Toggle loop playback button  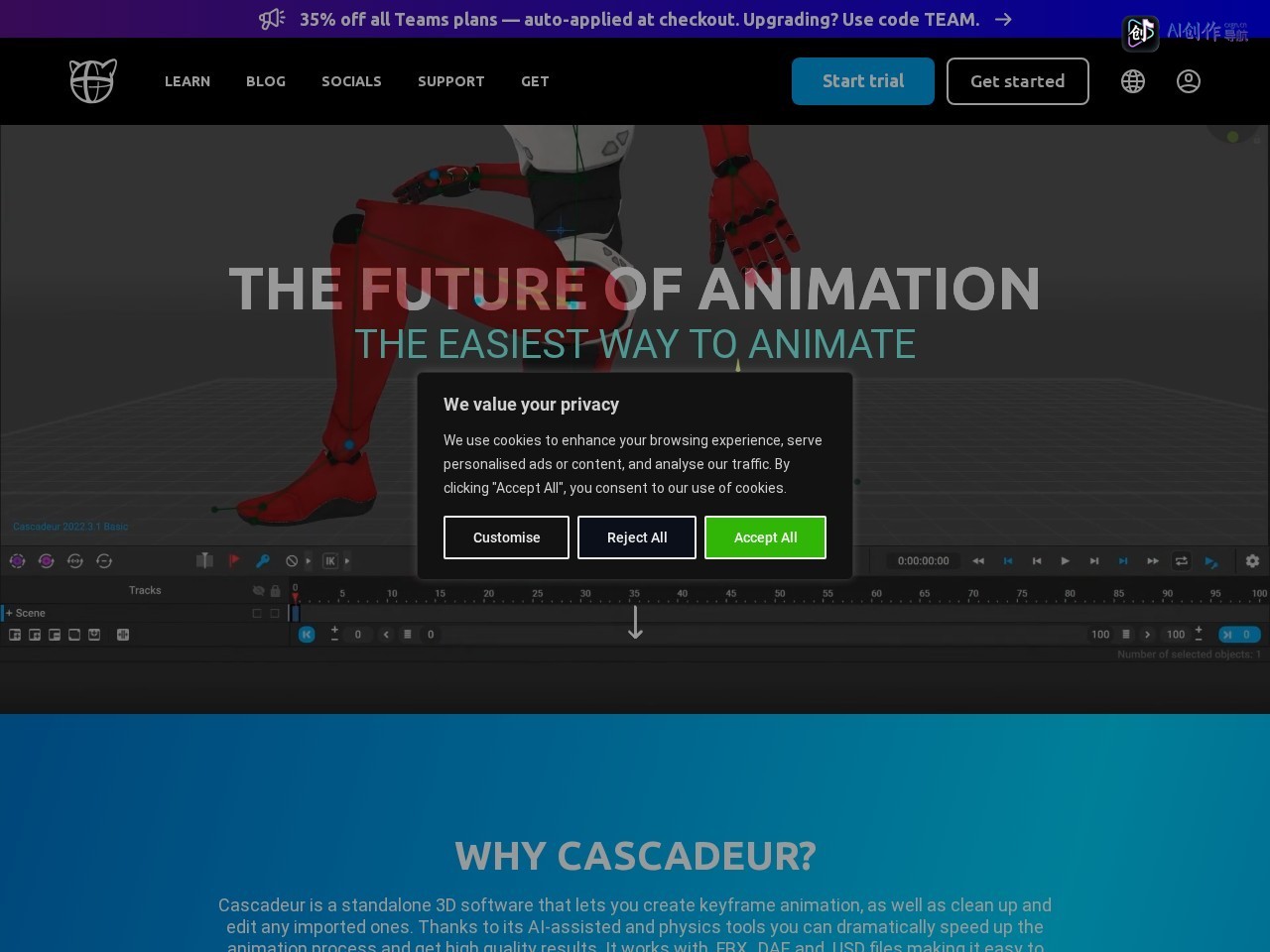point(1182,561)
